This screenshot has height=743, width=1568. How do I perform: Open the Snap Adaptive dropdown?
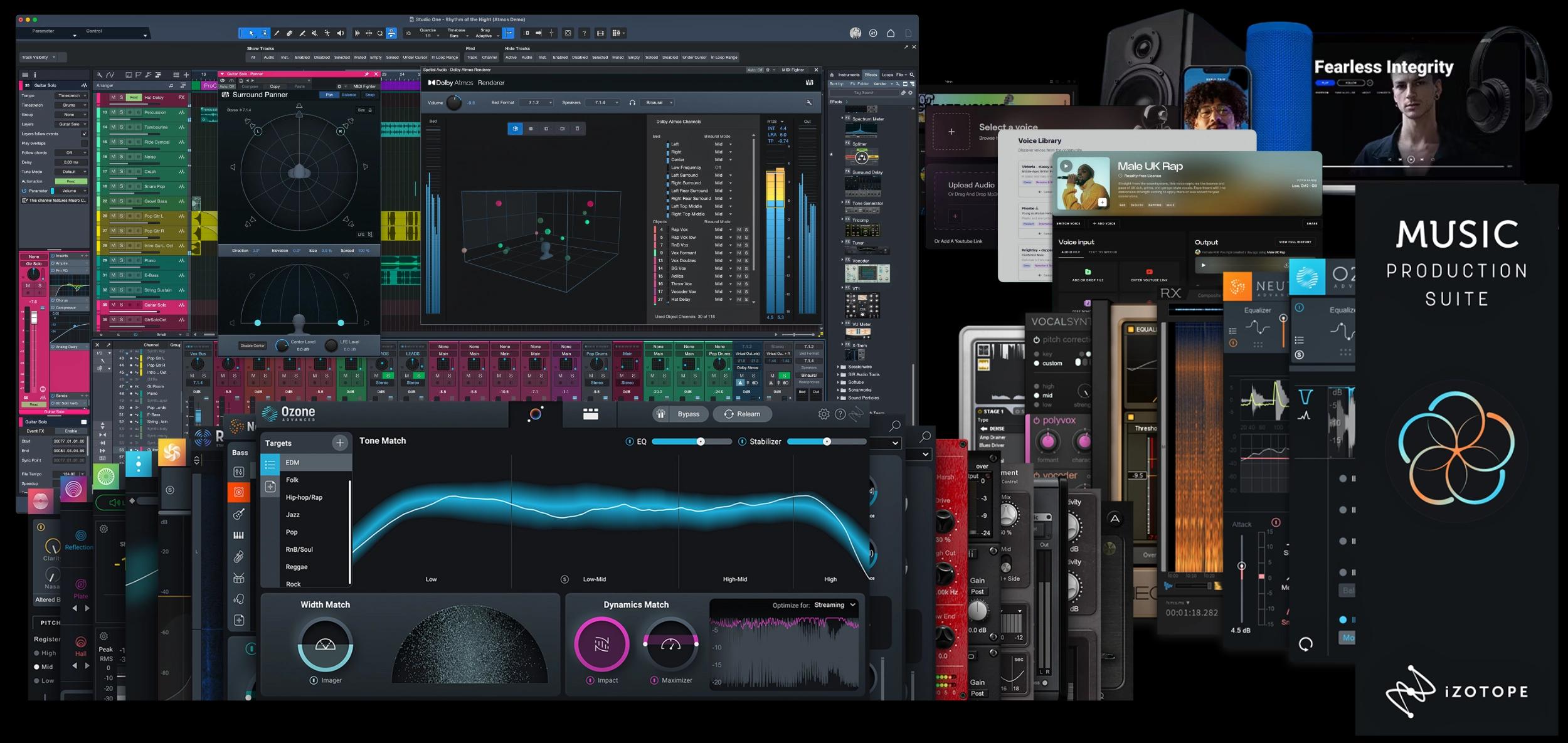coord(487,36)
